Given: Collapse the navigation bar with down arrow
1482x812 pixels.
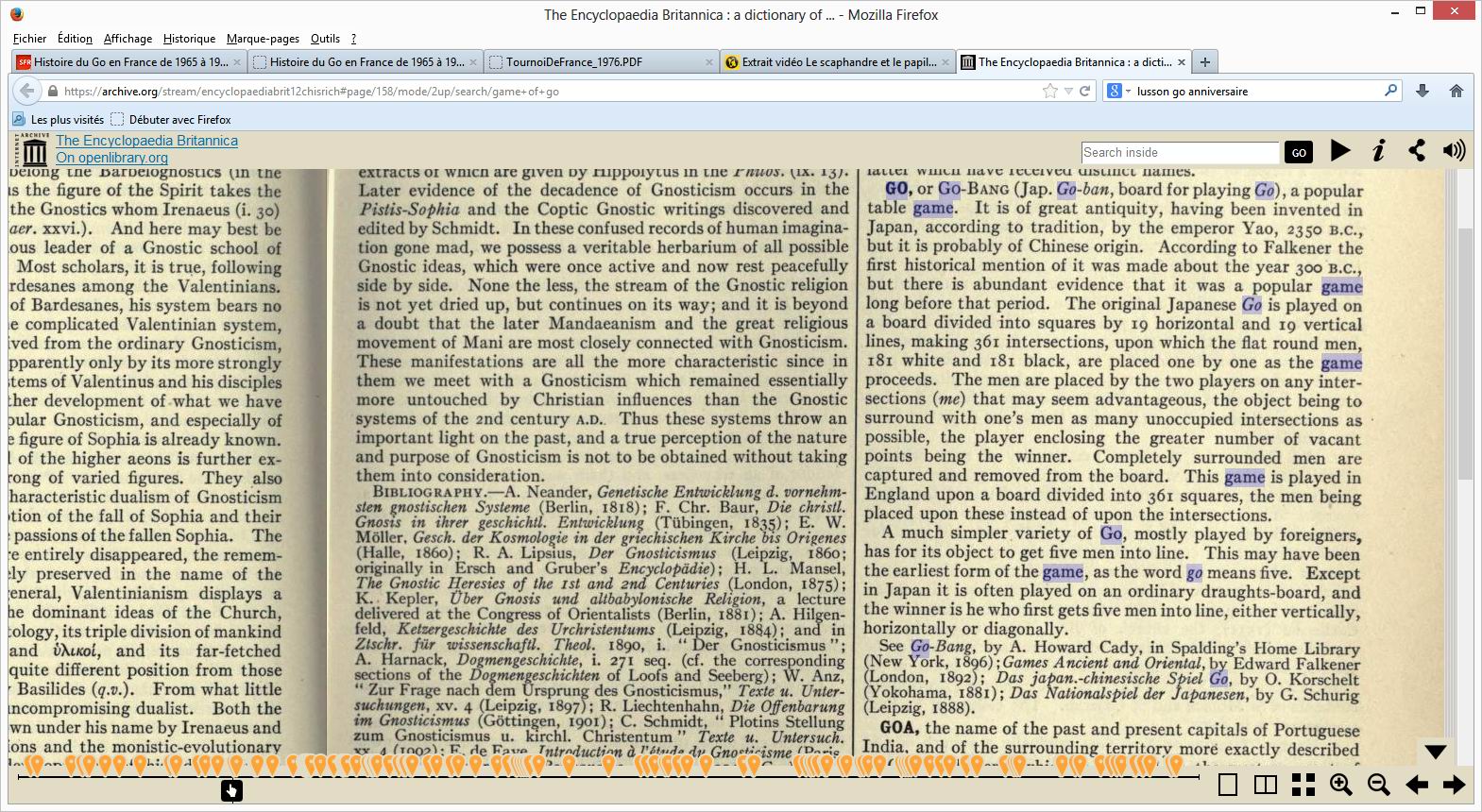Looking at the screenshot, I should 1436,752.
